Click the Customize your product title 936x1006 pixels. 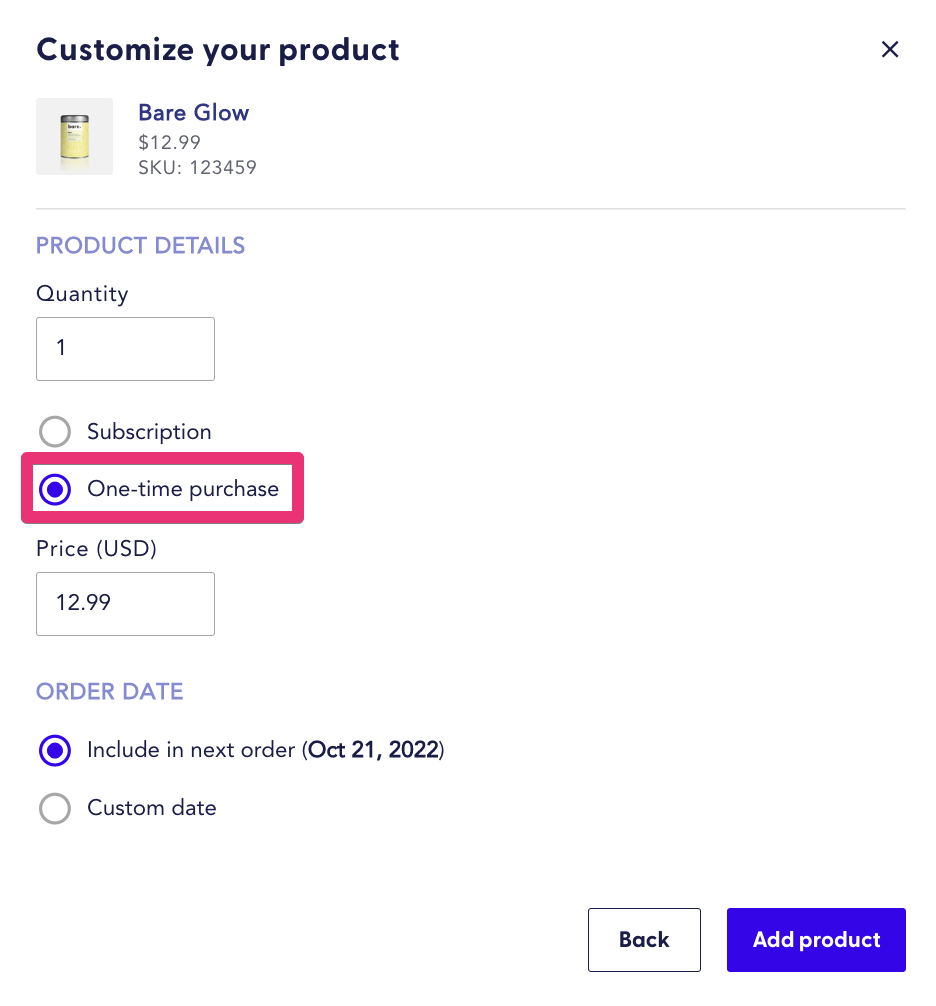(x=217, y=49)
